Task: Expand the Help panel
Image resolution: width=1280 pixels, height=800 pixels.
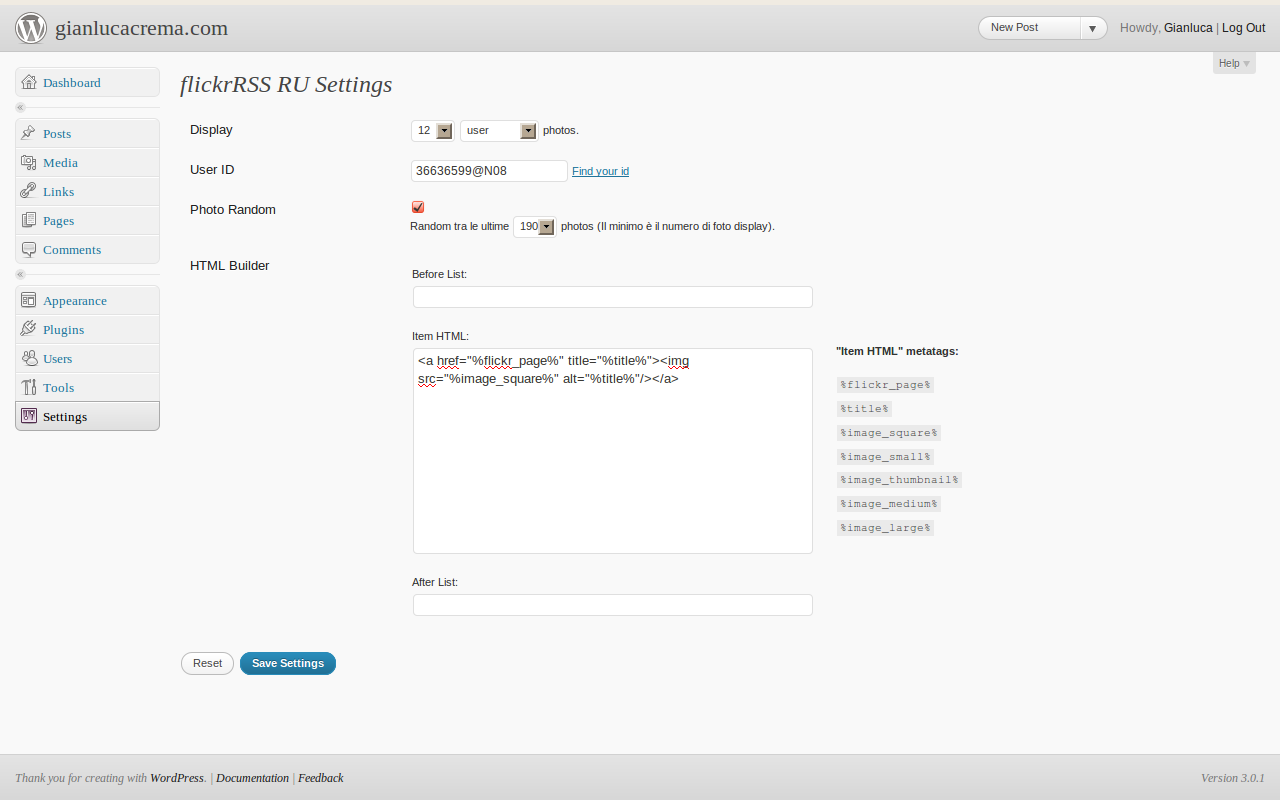Action: (1234, 63)
